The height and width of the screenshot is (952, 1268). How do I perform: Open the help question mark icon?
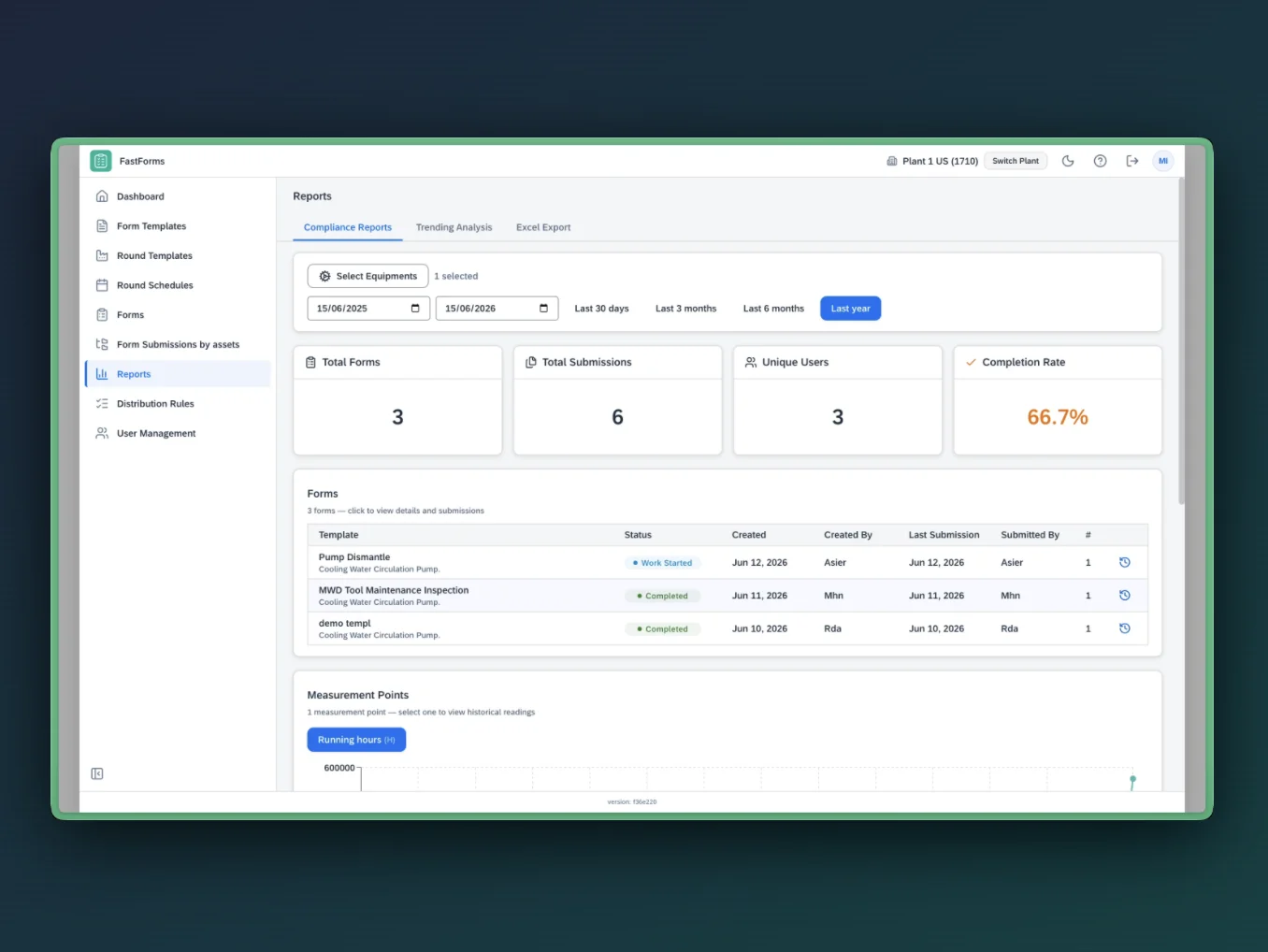click(x=1100, y=161)
